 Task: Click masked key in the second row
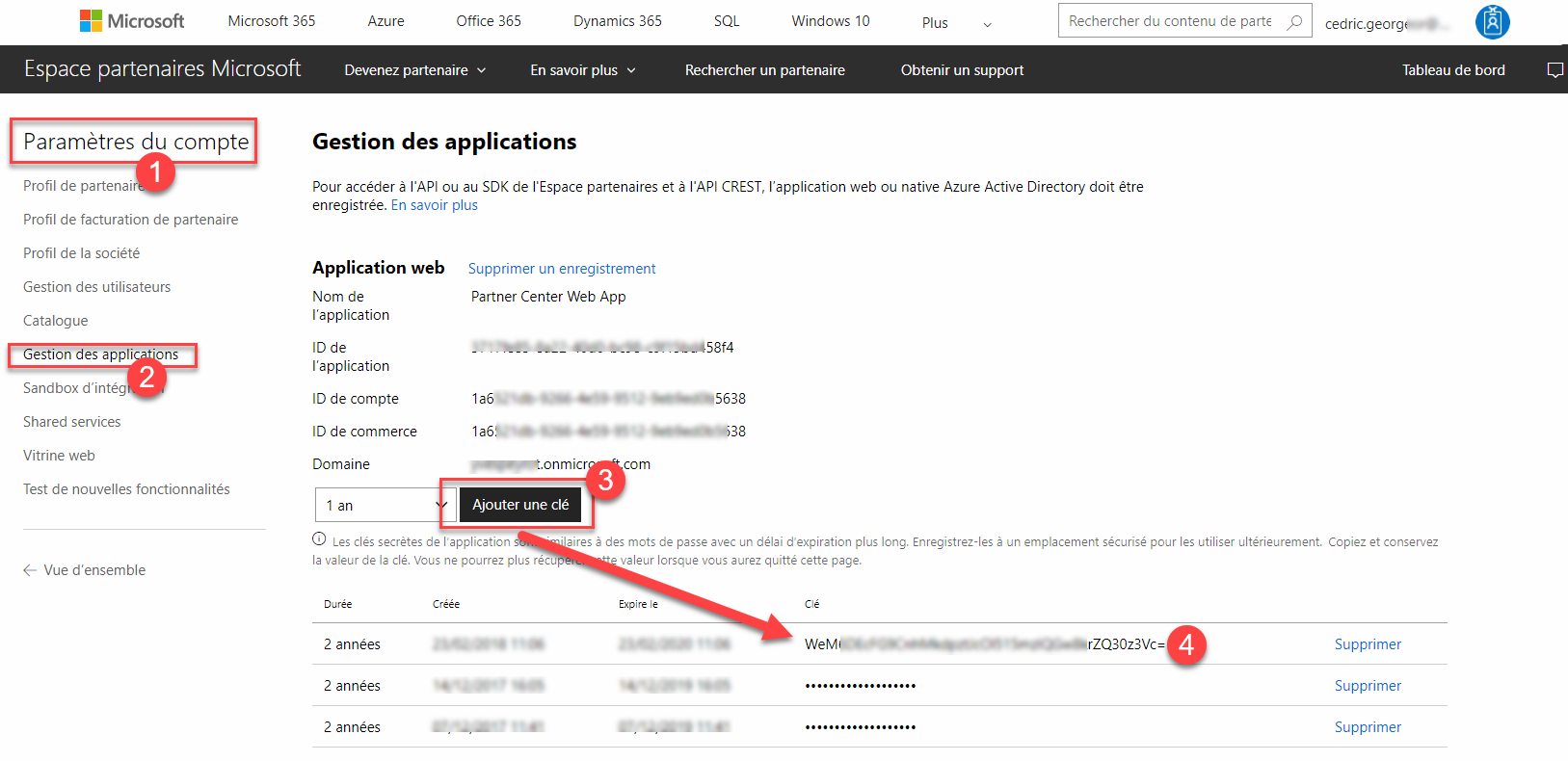[x=861, y=686]
